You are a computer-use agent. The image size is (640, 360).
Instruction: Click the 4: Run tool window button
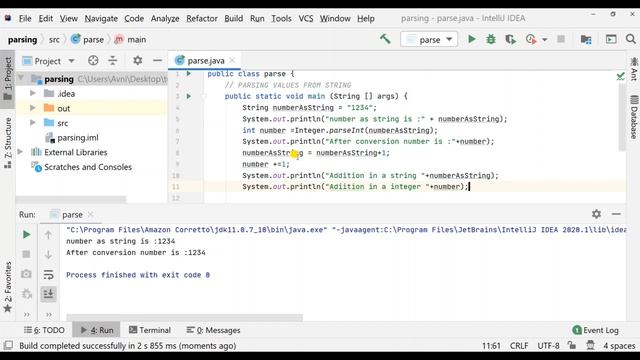coord(97,330)
